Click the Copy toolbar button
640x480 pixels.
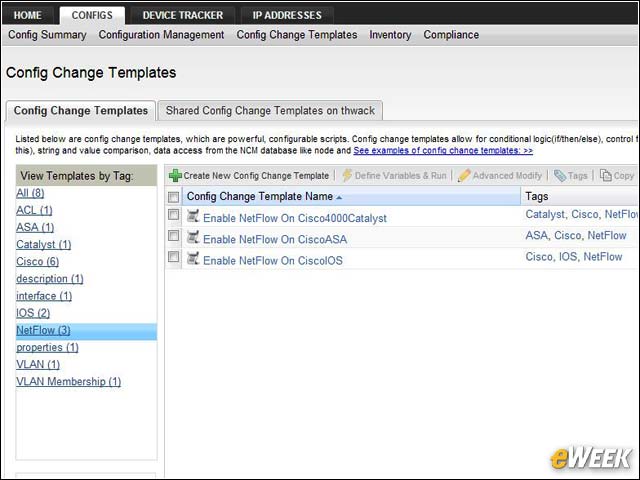617,176
